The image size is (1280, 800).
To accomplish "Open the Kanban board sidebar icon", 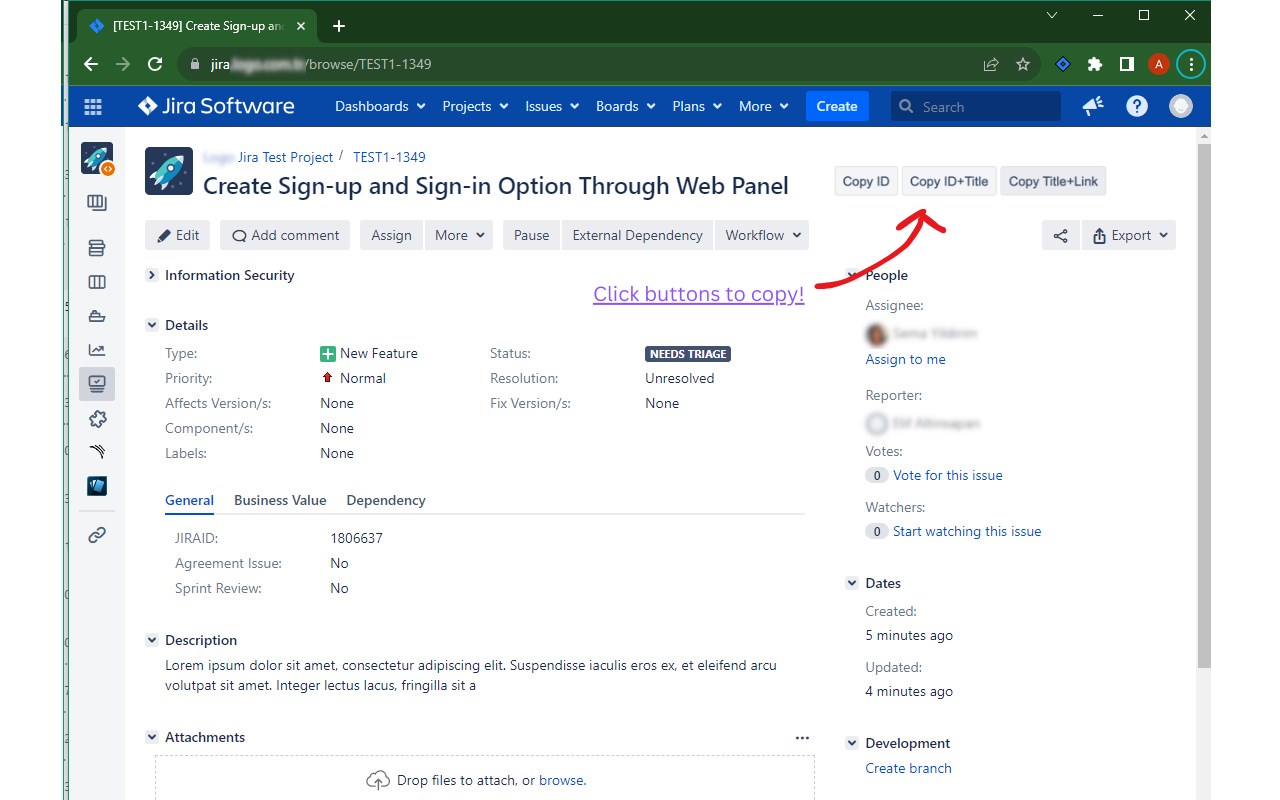I will pyautogui.click(x=97, y=203).
